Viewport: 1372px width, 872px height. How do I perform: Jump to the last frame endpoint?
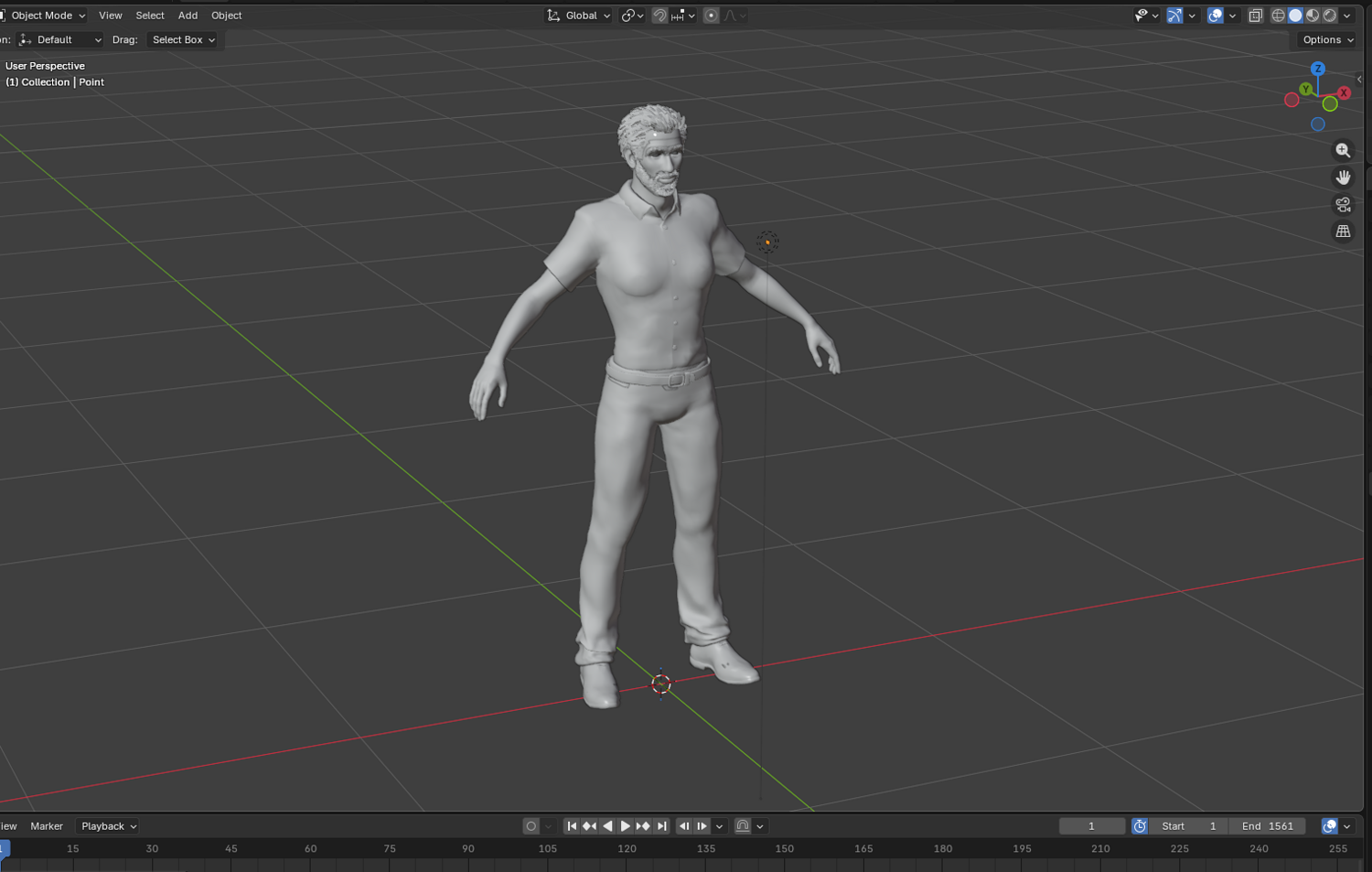coord(662,826)
